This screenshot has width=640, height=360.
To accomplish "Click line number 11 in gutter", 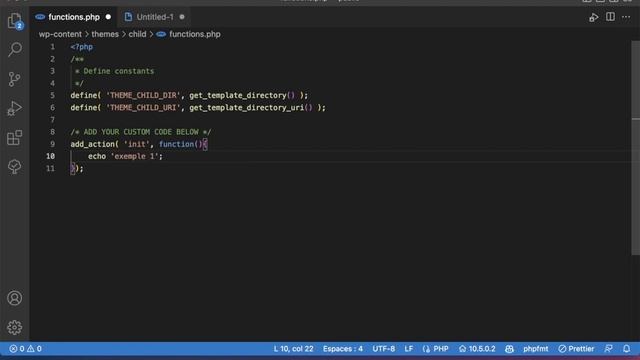I will pos(50,168).
